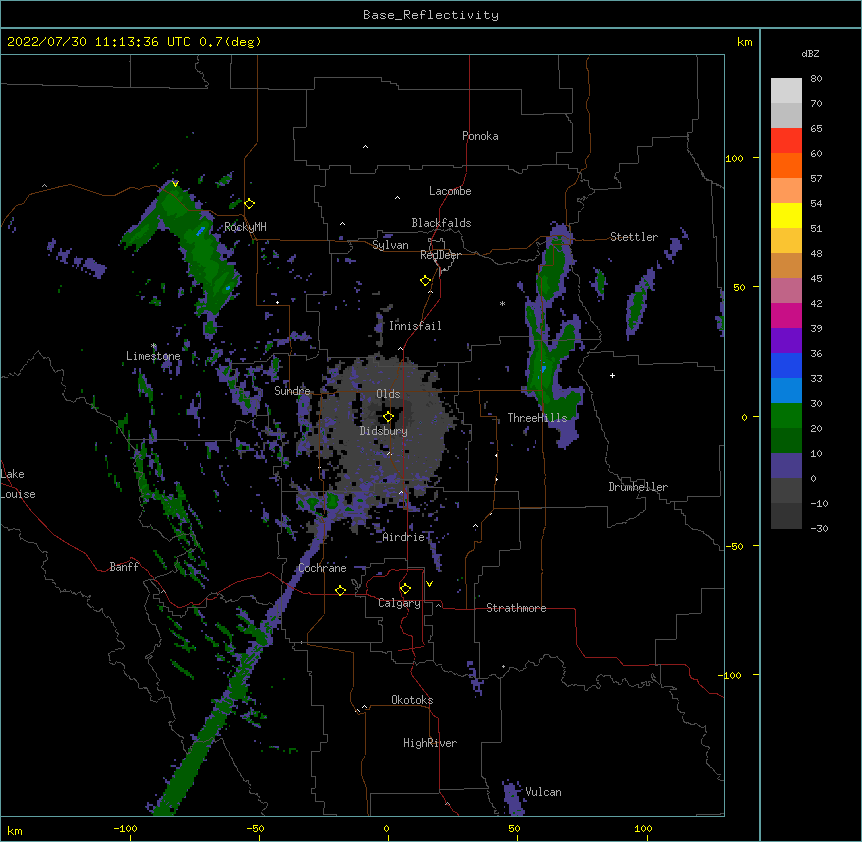The height and width of the screenshot is (842, 862).
Task: Click the -30 value on the dBZ legend
Action: coord(819,528)
